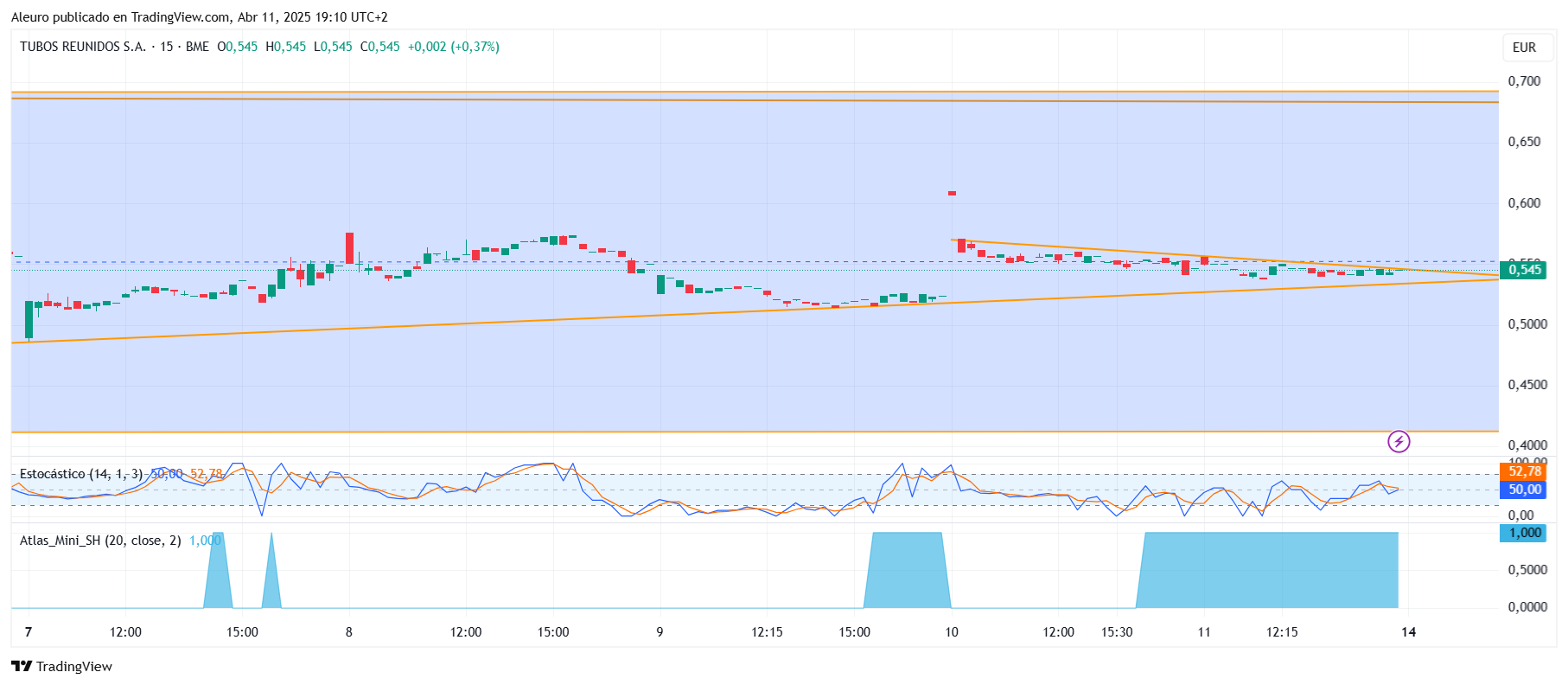Viewport: 1568px width, 685px height.
Task: Click the purple lightning bolt event icon
Action: click(x=1398, y=442)
